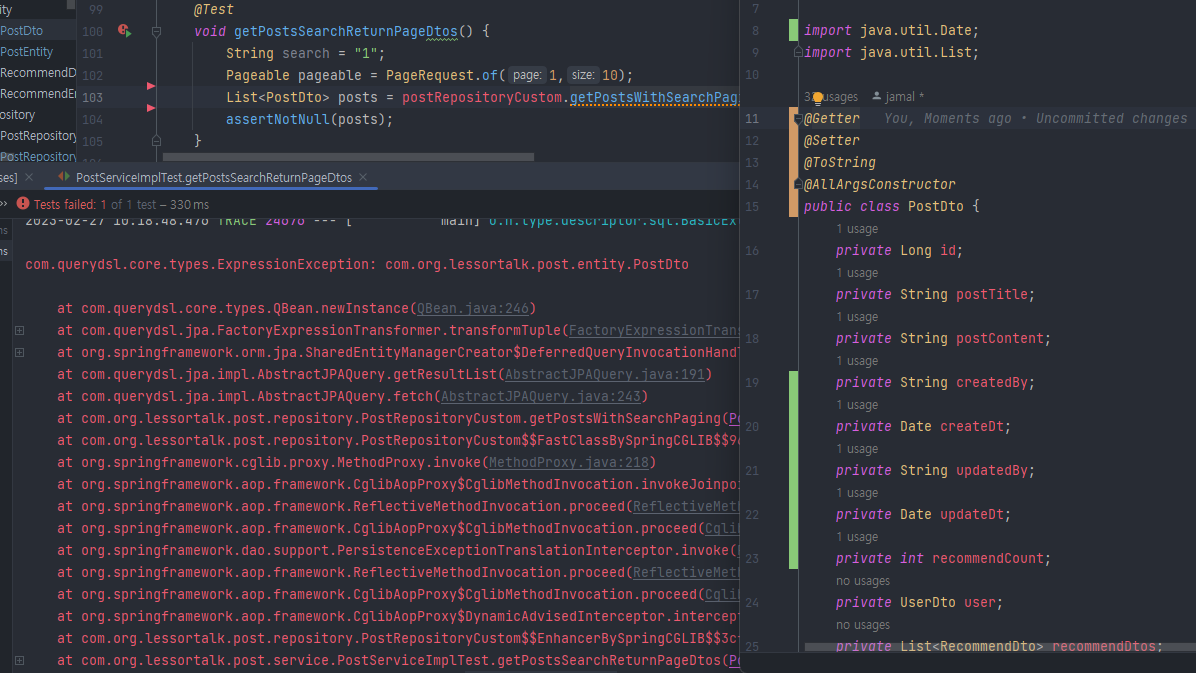Viewport: 1196px width, 673px height.
Task: Click the '1 usage' hint above createdBy
Action: coord(857,361)
